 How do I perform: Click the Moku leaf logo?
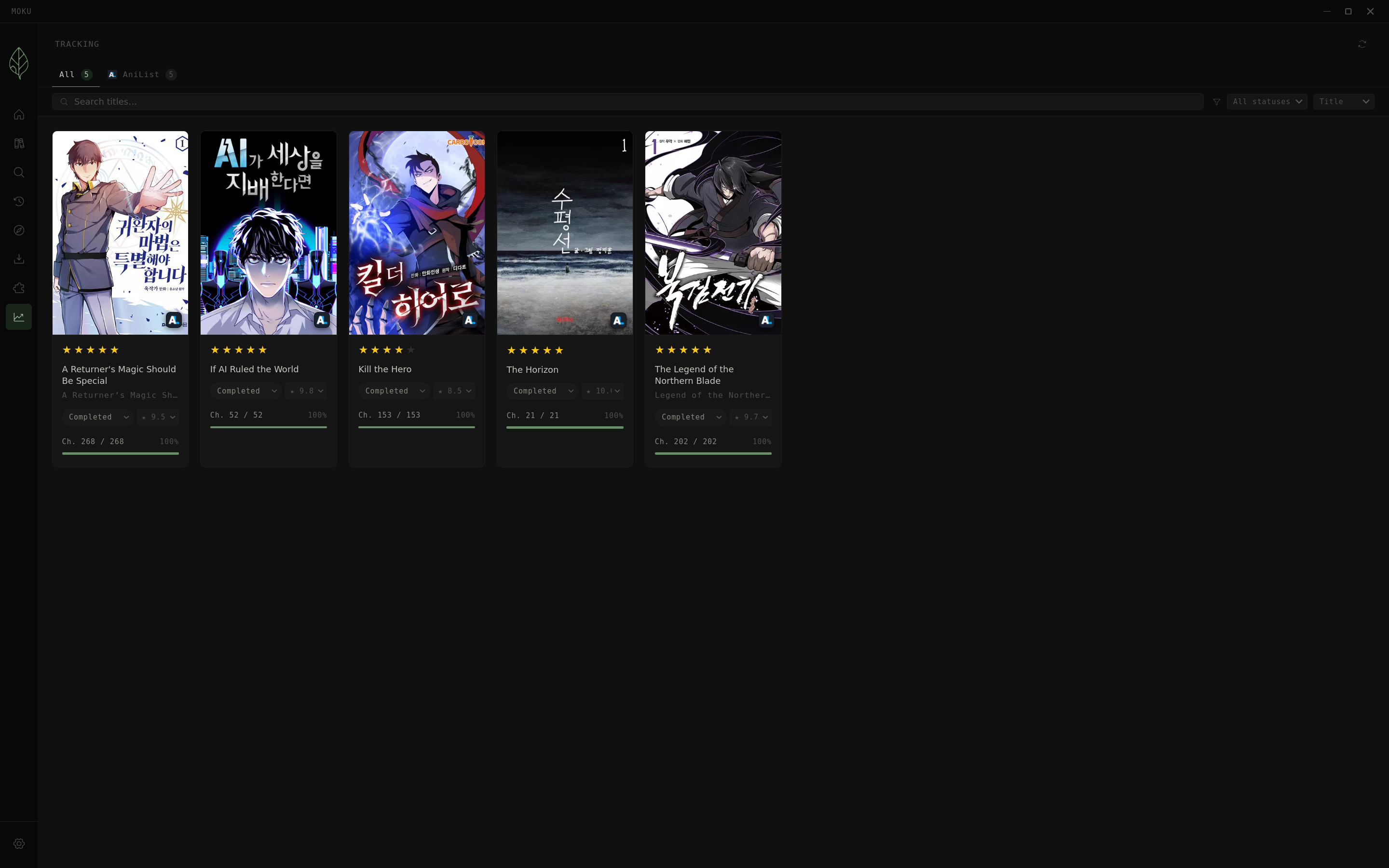click(19, 63)
